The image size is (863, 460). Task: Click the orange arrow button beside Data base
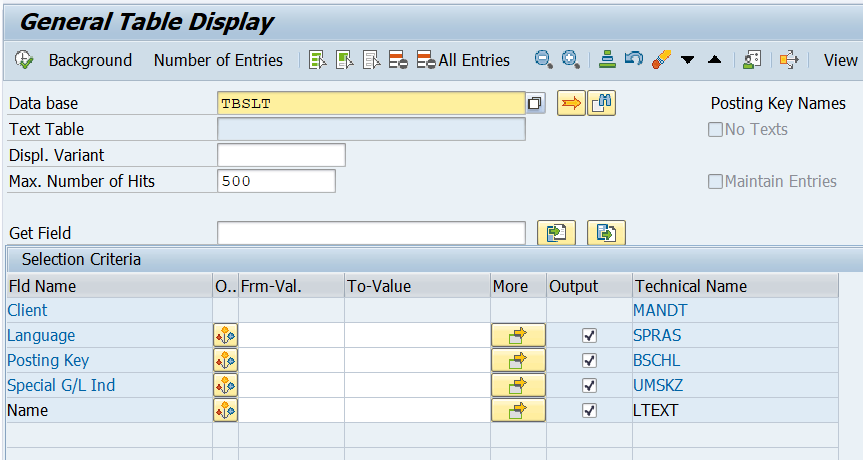(x=571, y=103)
